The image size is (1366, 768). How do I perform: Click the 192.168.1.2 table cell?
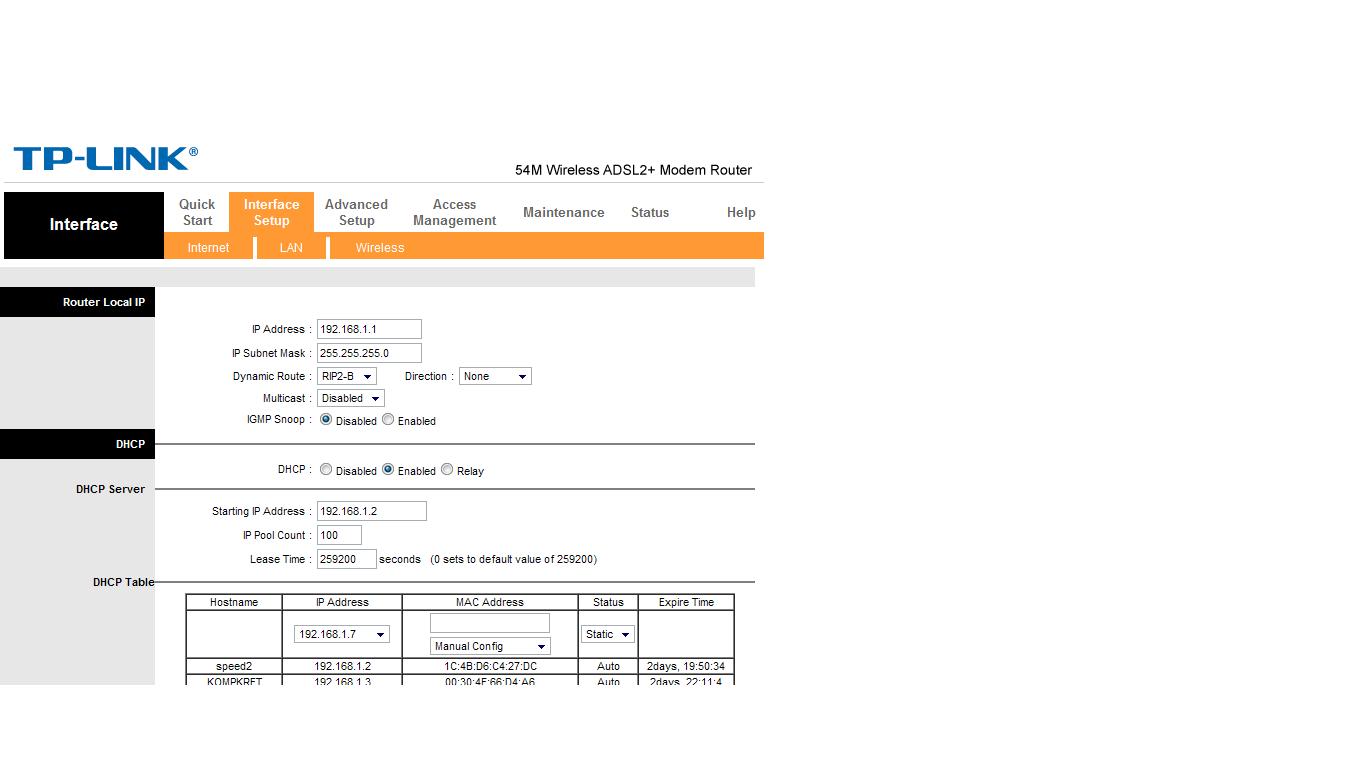(342, 666)
